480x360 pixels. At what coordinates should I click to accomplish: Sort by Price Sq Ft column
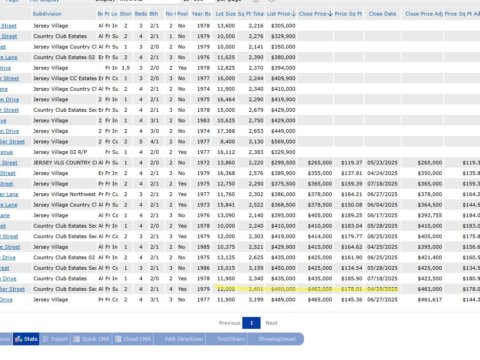click(x=348, y=14)
